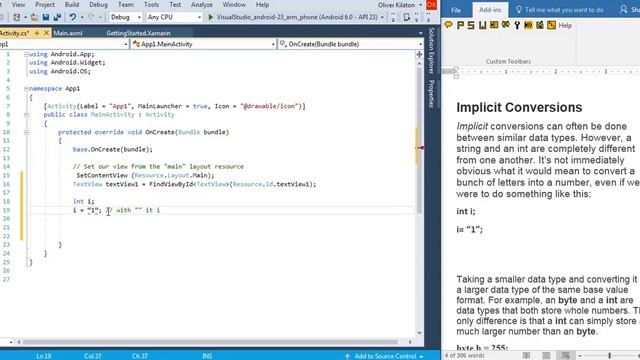Viewport: 640px width, 360px height.
Task: Open the Team menu
Action: (125, 5)
